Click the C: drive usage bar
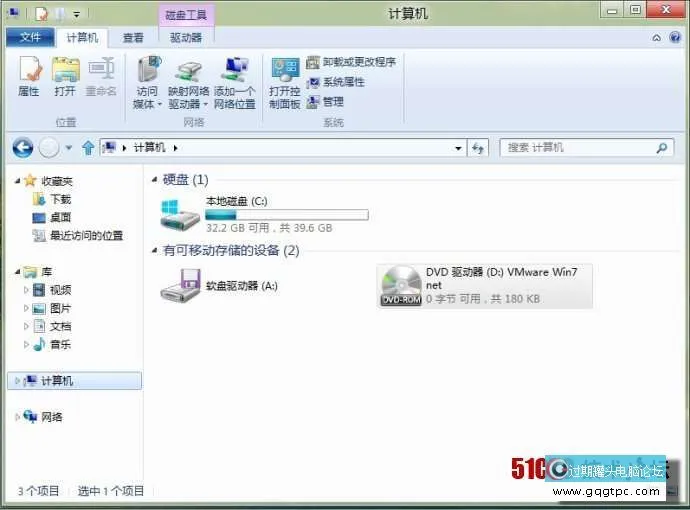This screenshot has width=690, height=510. click(287, 215)
